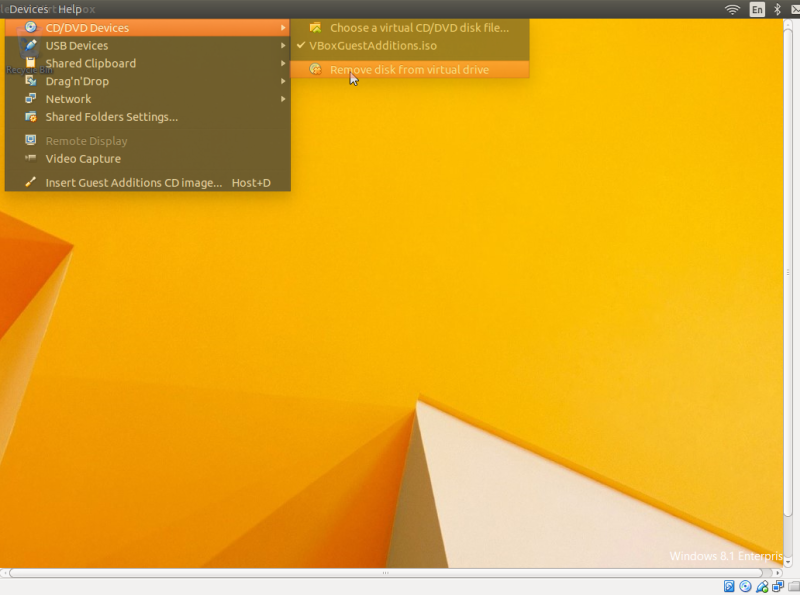Uncheck the VBoxGuestAdditions.iso checkmark

(301, 45)
